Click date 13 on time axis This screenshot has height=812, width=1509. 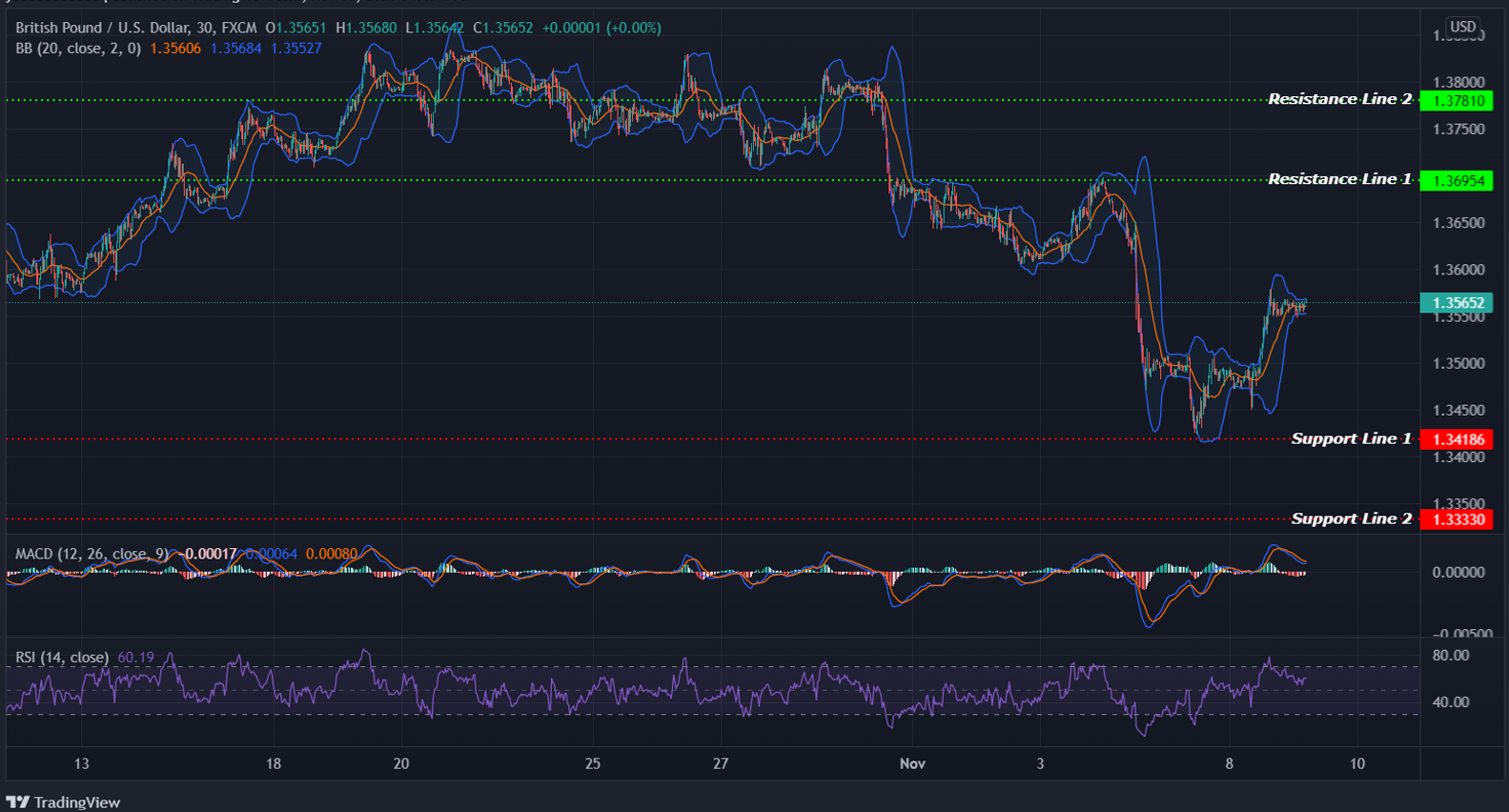[82, 763]
